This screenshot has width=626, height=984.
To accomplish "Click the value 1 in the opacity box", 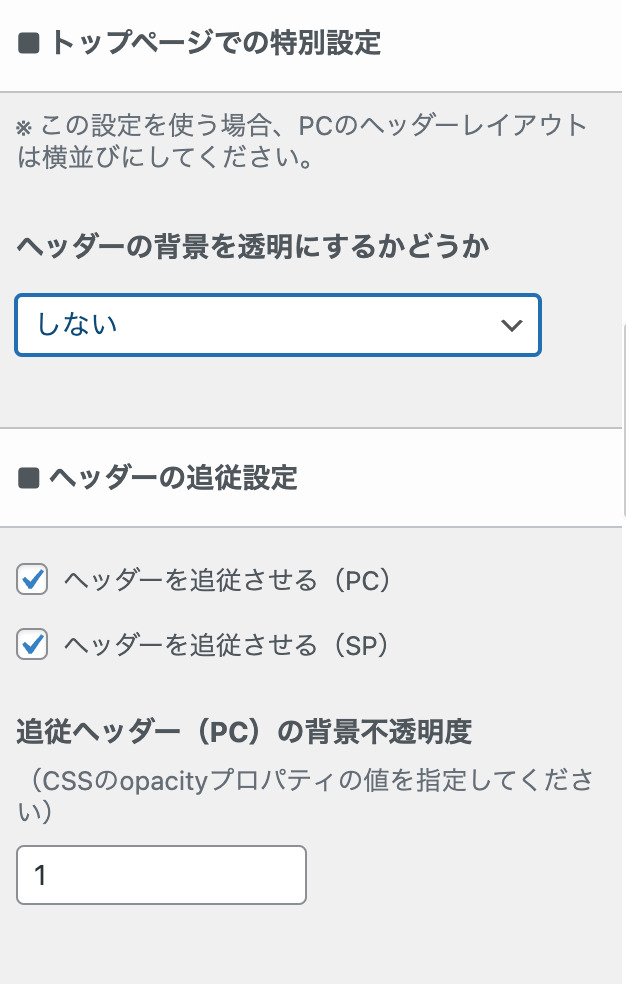I will [41, 876].
